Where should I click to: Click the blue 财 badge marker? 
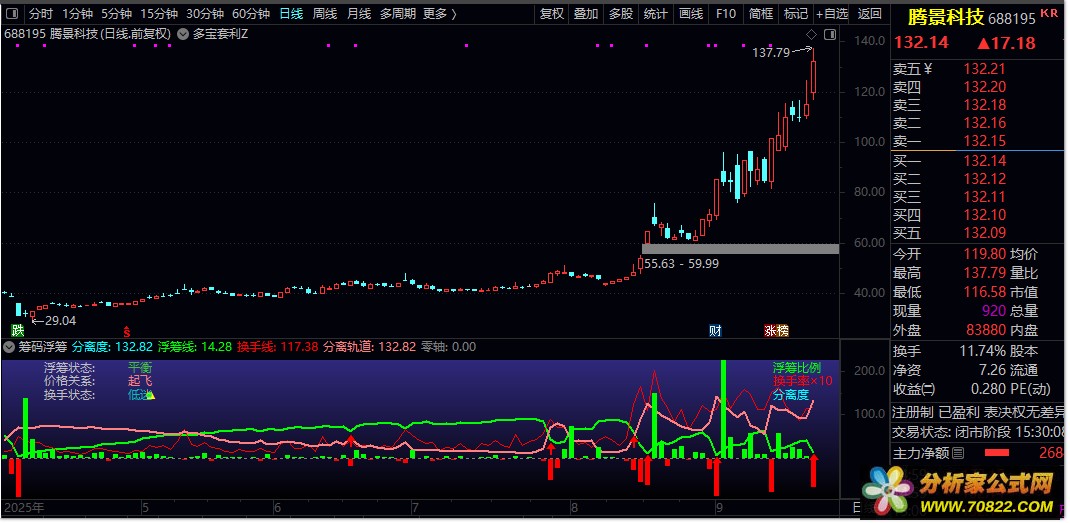pos(715,331)
